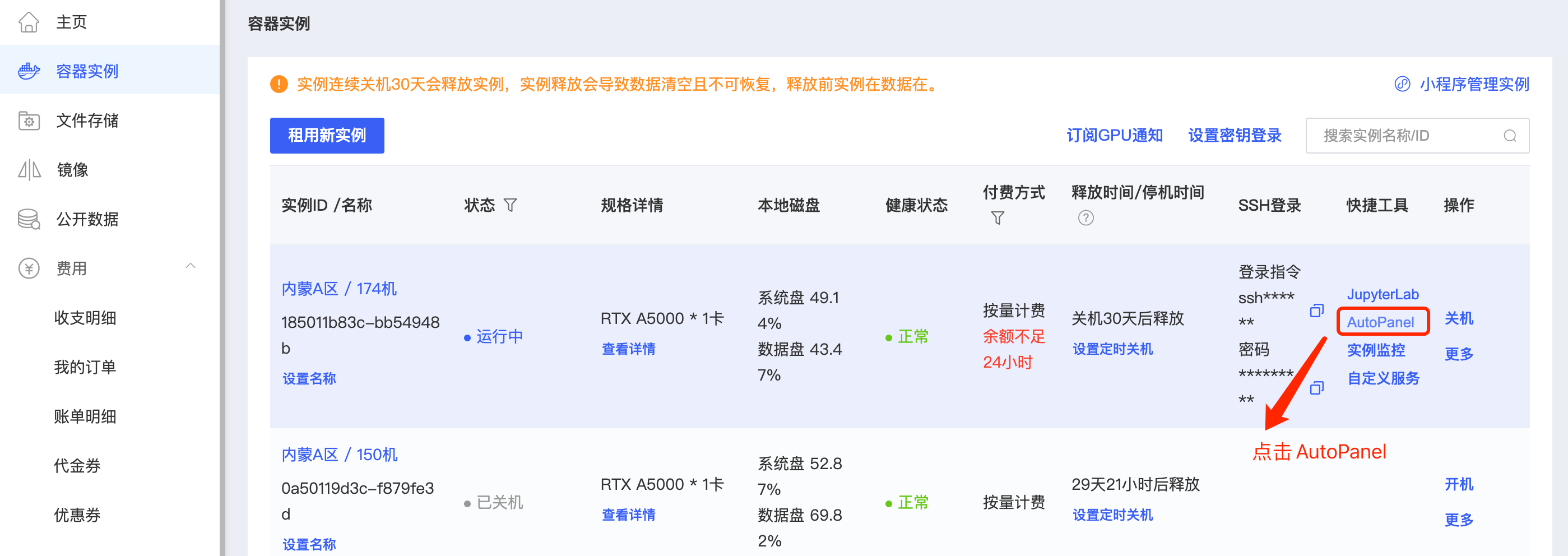Screen dimensions: 1568x556
Task: Click 关机 for the 174机 instance
Action: tap(1458, 318)
